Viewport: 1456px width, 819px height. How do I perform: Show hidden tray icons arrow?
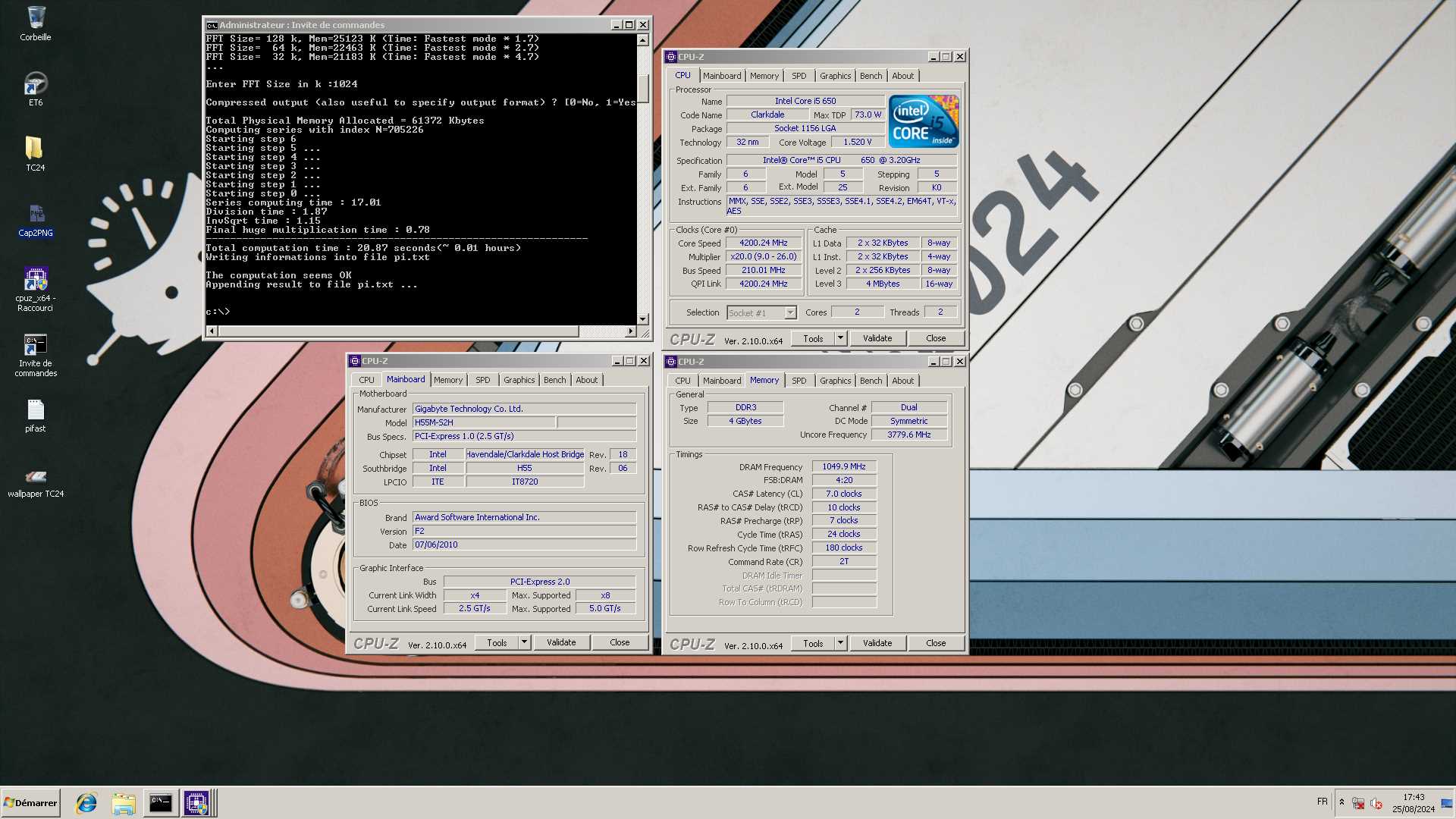(x=1341, y=802)
